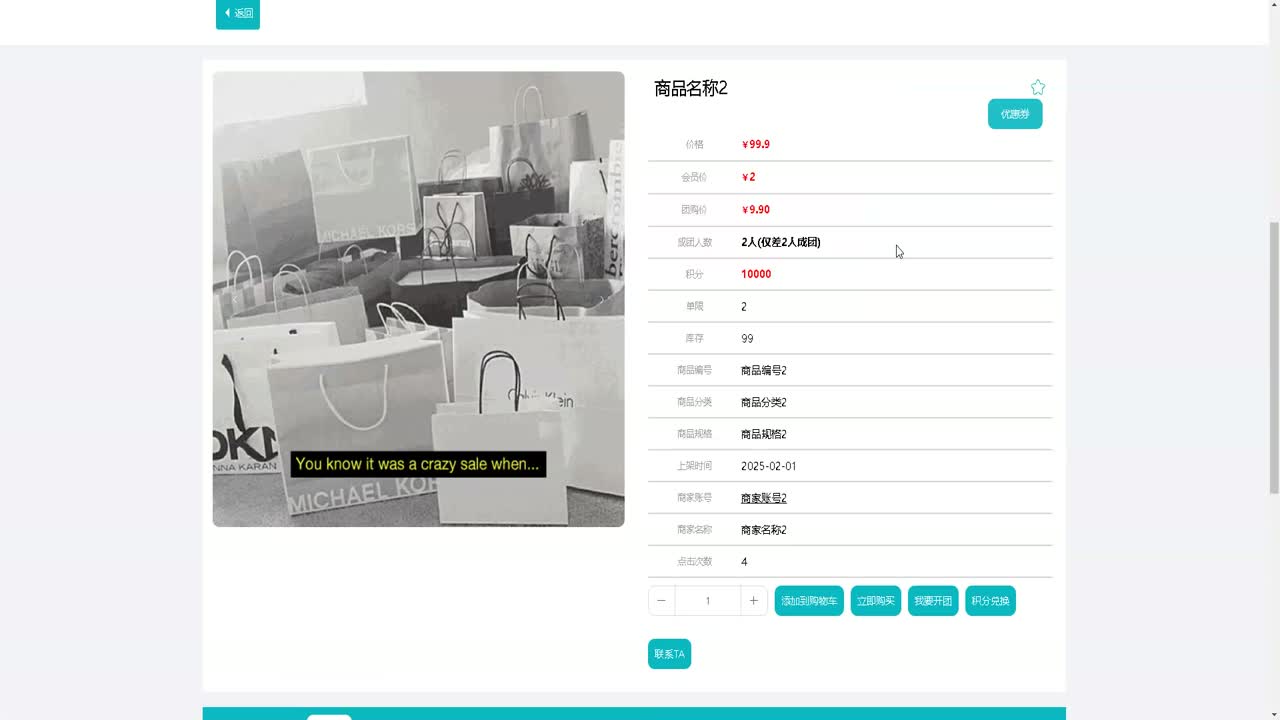Click the points value 10000
Screen dimensions: 1280x720
(x=756, y=274)
